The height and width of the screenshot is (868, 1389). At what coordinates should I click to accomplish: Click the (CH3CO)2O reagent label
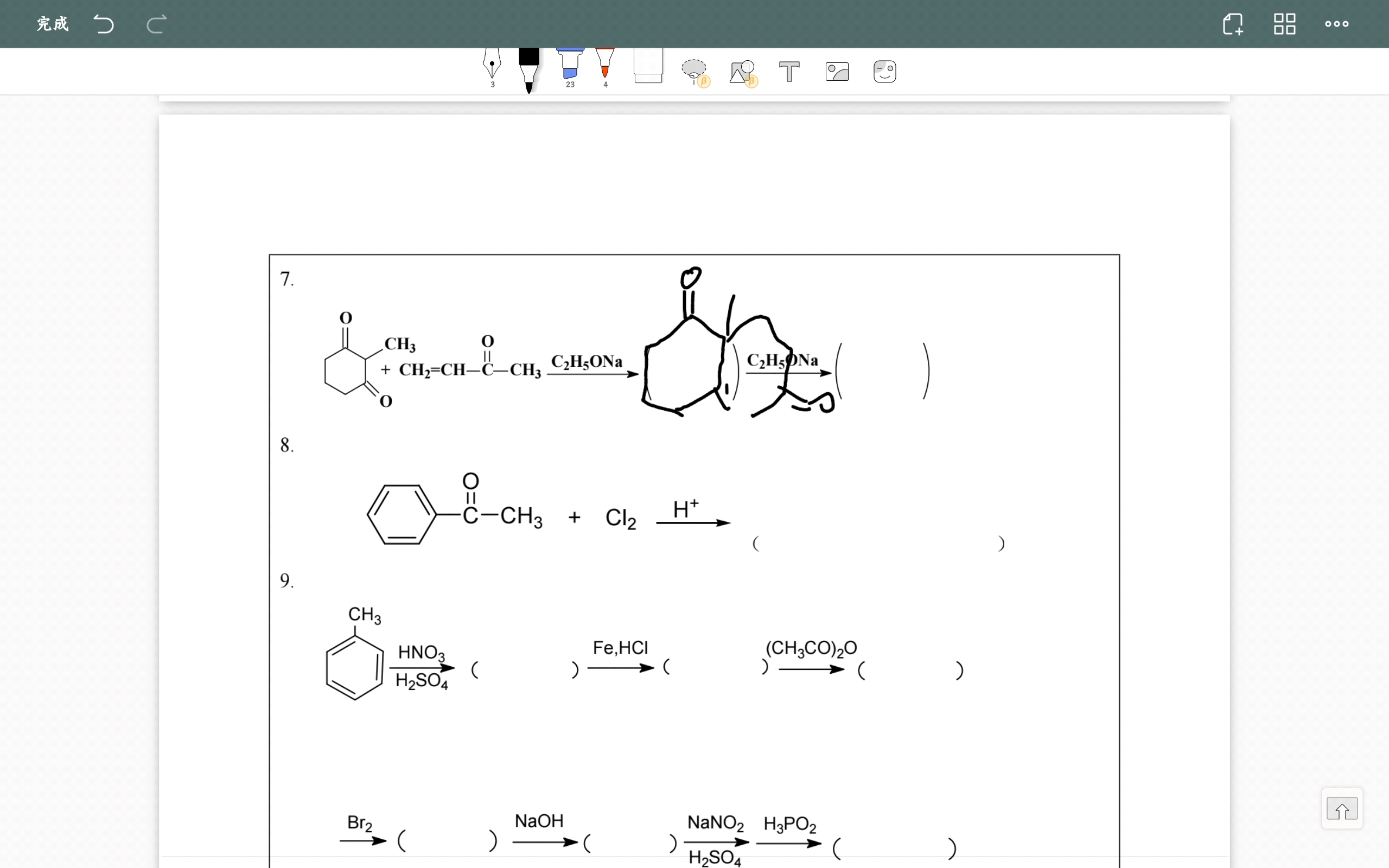(811, 648)
